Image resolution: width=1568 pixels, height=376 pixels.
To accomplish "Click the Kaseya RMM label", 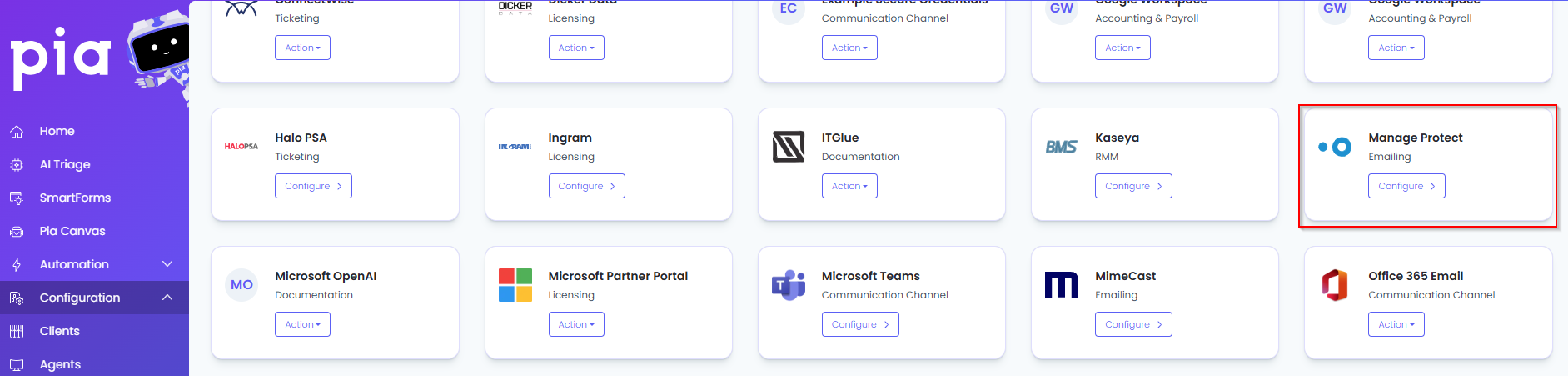I will coord(1107,157).
